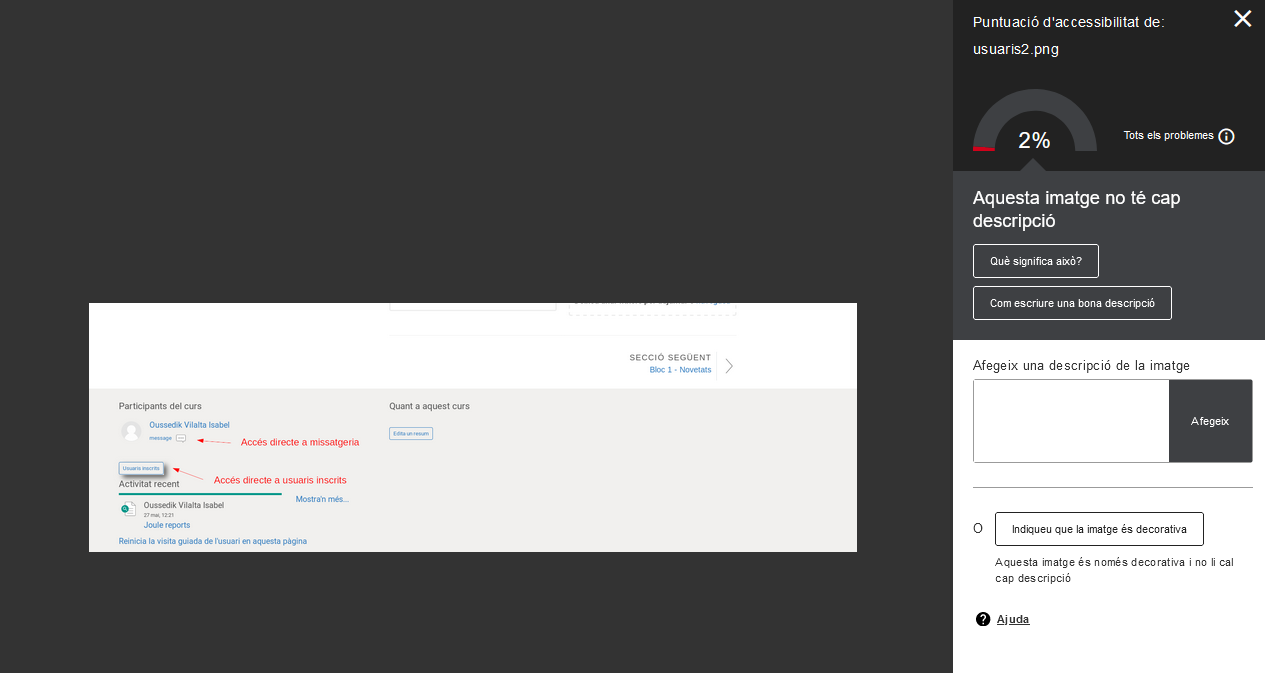1265x673 pixels.
Task: Click the Reinicia la visita guiada link
Action: click(x=213, y=541)
